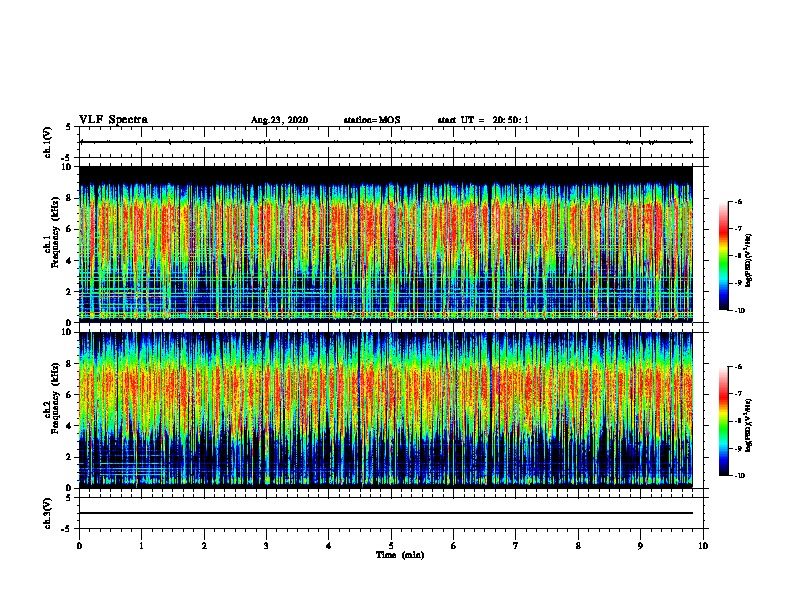Click the "ch.1(V)" axis label

point(48,142)
